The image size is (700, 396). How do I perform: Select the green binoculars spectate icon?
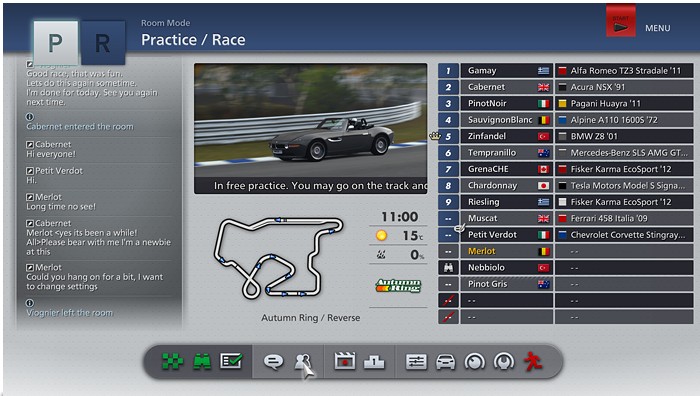[202, 361]
